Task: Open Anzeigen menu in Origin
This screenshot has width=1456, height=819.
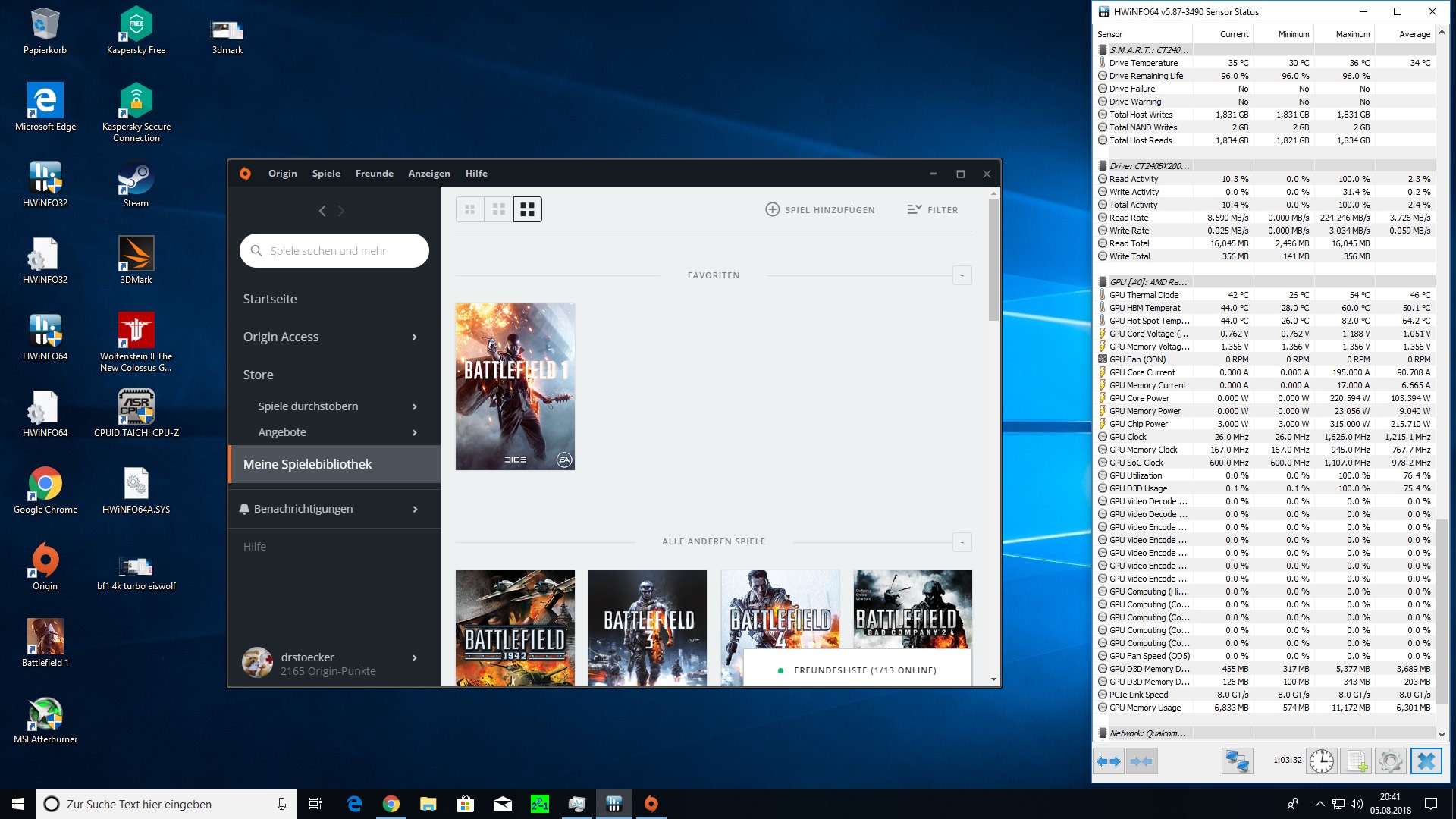Action: 429,174
